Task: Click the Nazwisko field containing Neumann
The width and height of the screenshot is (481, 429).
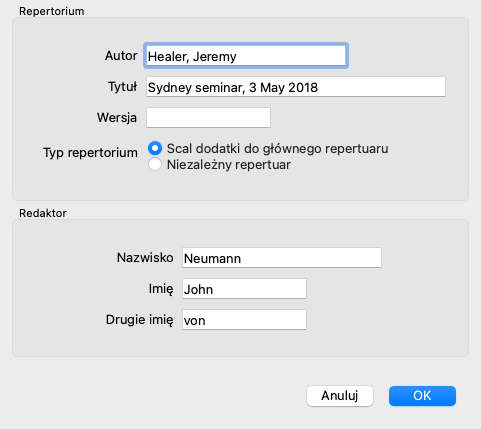Action: point(282,258)
